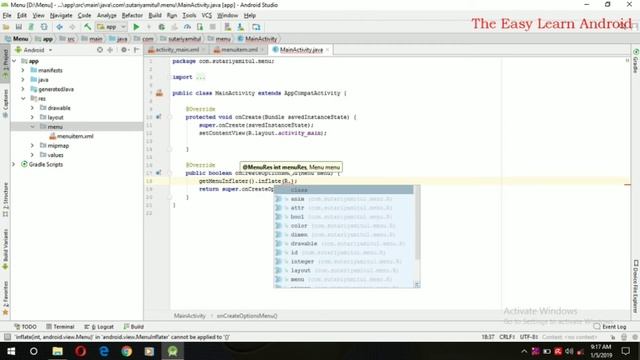Open Device File Explorer side panel
Viewport: 640px width, 360px height.
(x=636, y=287)
